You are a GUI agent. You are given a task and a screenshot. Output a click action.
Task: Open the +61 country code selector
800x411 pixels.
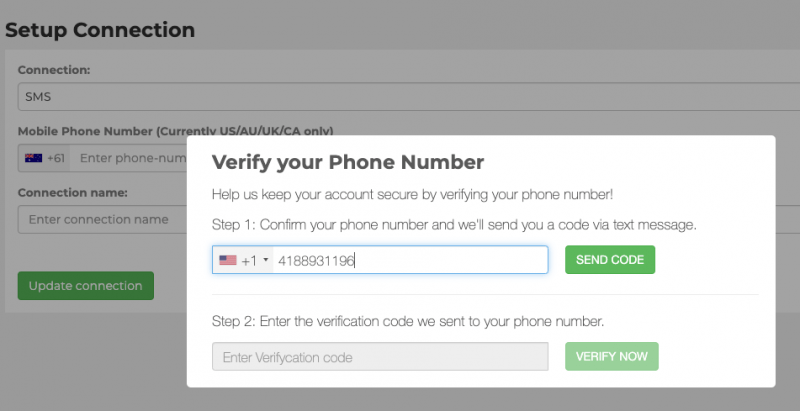(45, 158)
